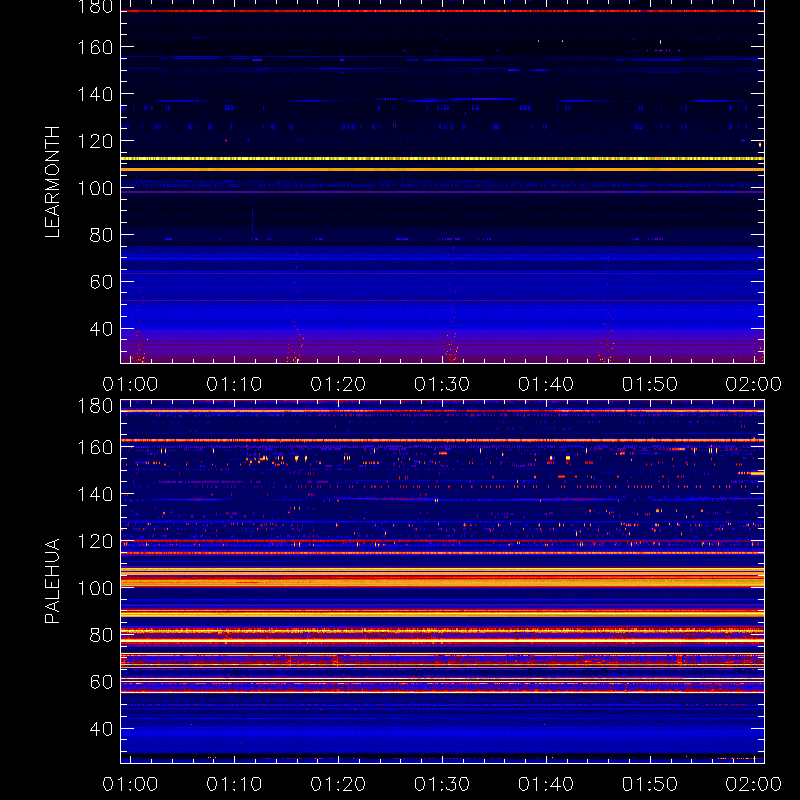Choose the 40 tick label on the PALEHUA axis
The image size is (800, 800).
101,729
